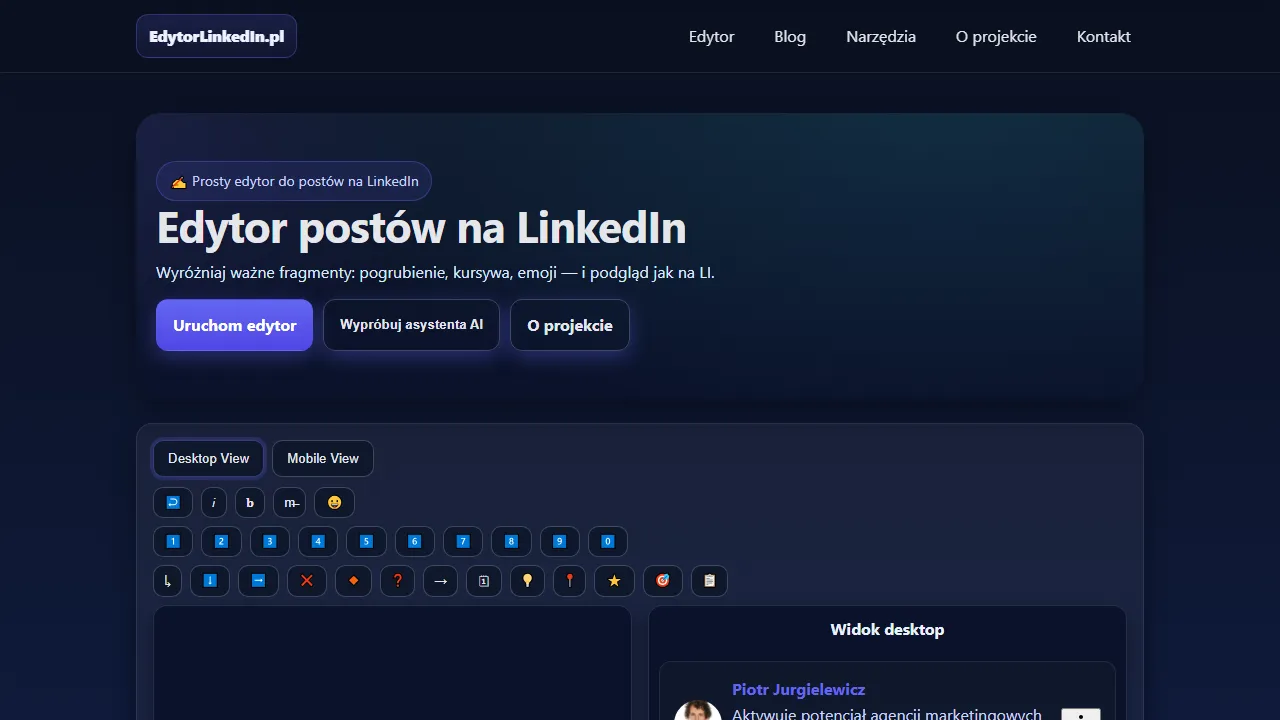The image size is (1280, 720).
Task: Click the Uruchom edytor button
Action: tap(233, 325)
